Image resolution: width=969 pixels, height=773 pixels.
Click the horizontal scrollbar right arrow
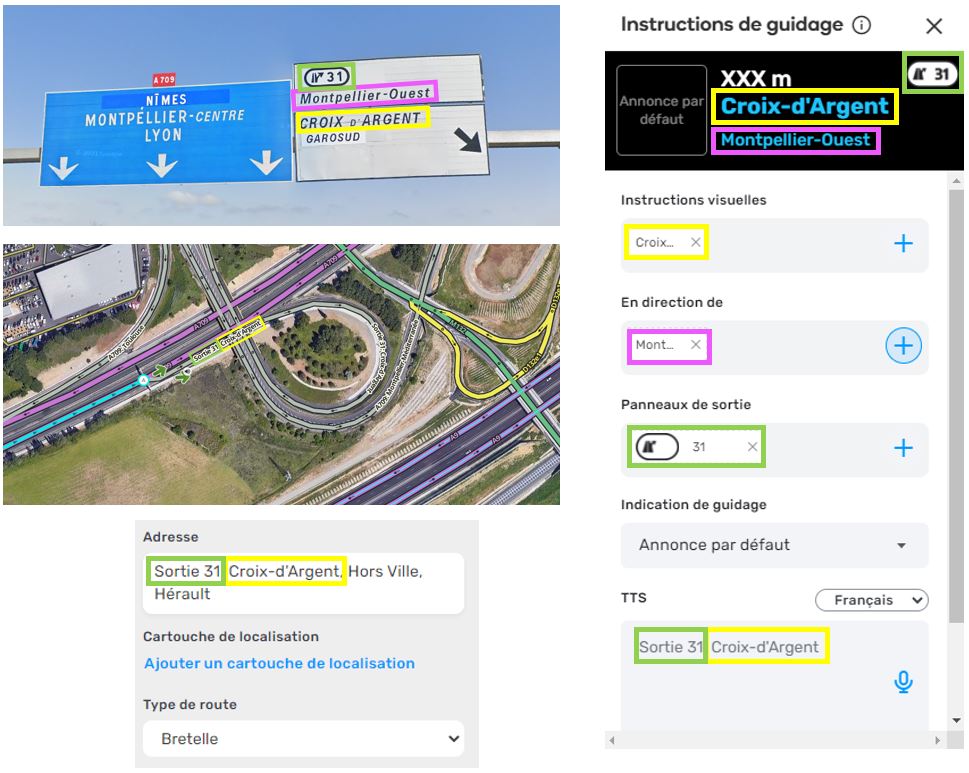pos(937,741)
